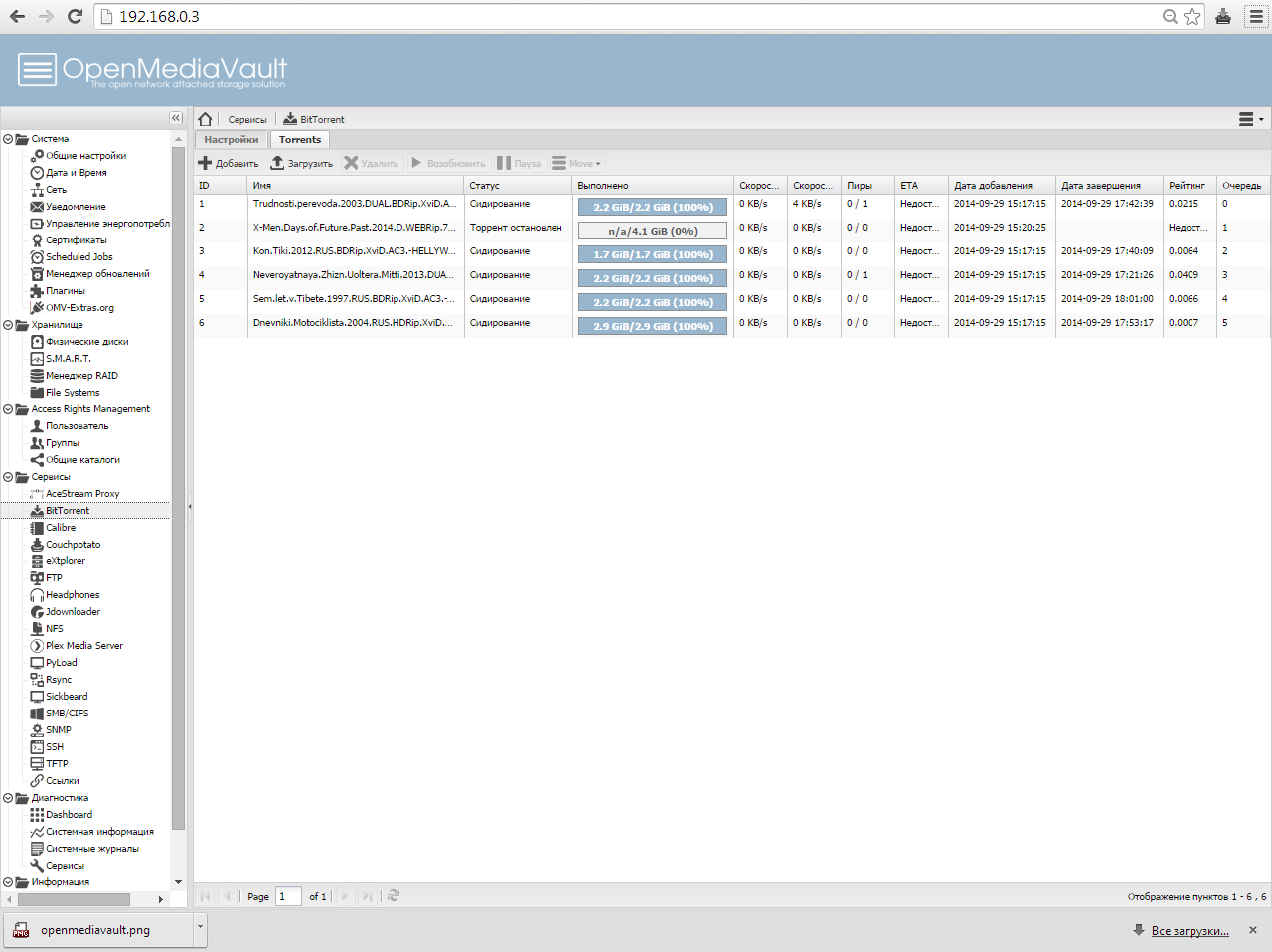Collapse the Access Rights Management node

(8, 409)
